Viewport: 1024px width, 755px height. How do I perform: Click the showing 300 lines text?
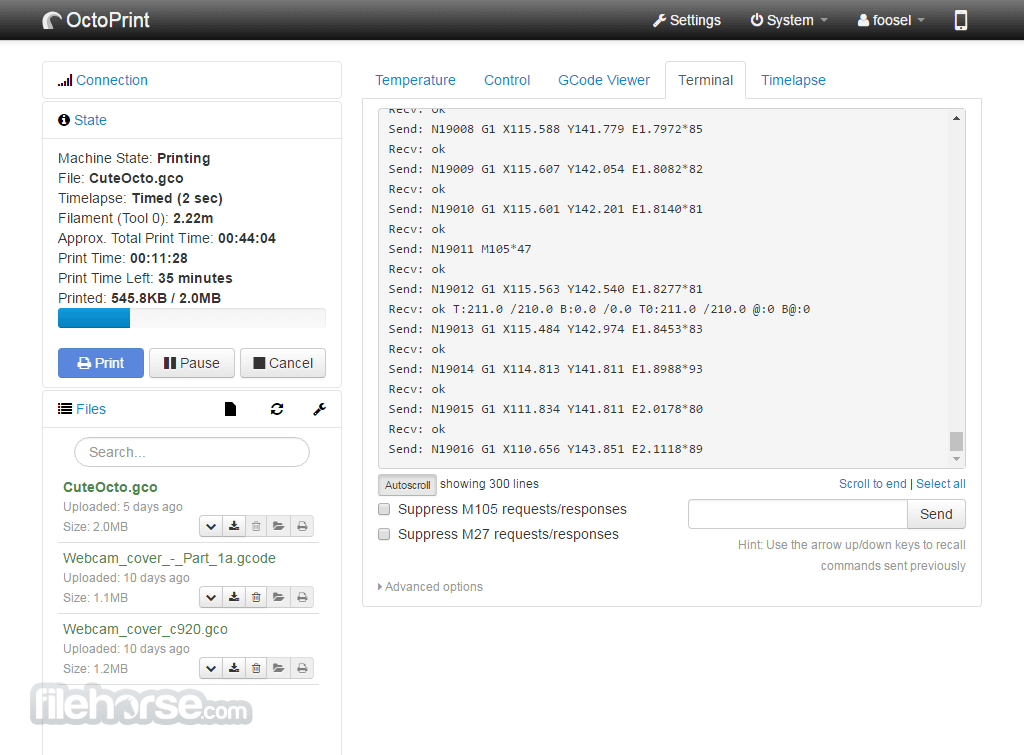pyautogui.click(x=489, y=484)
